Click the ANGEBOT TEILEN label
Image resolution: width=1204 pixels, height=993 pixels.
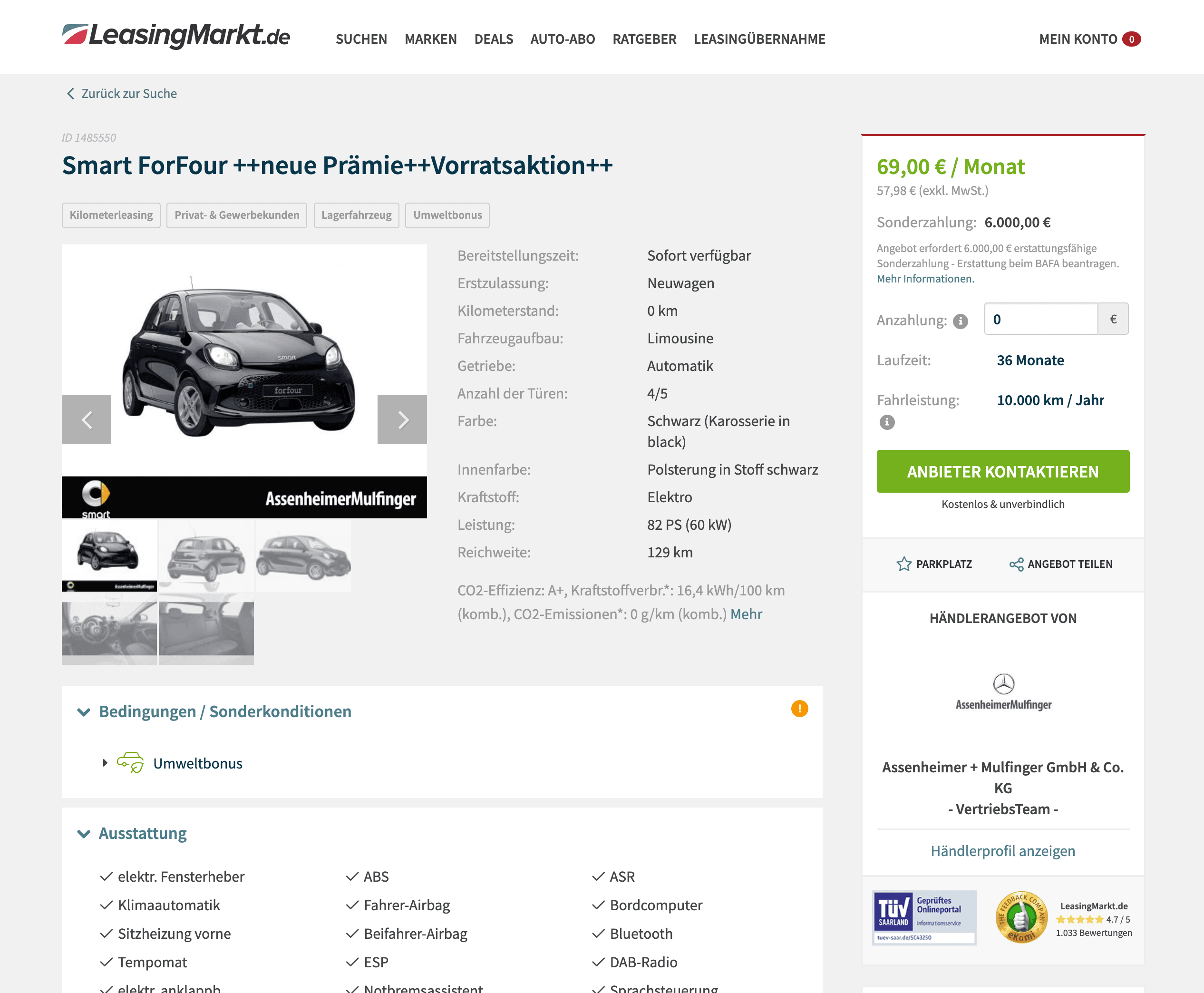[x=1069, y=564]
